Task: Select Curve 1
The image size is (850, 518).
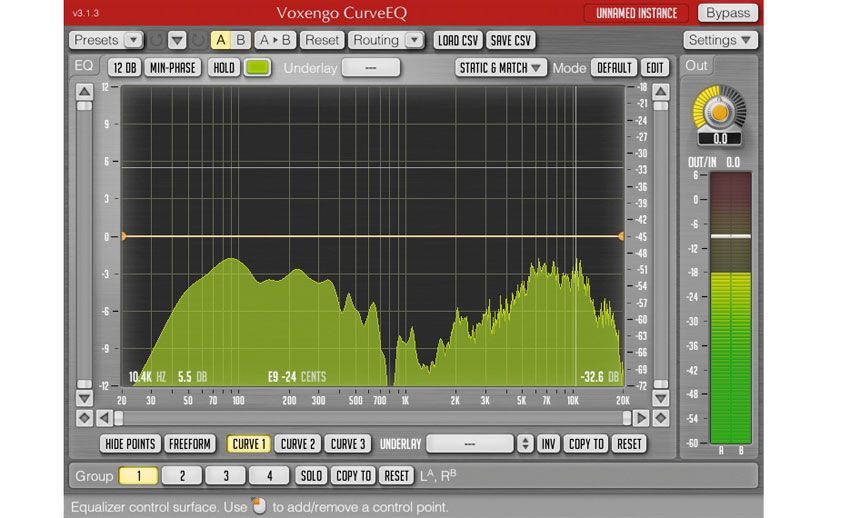Action: click(x=249, y=444)
